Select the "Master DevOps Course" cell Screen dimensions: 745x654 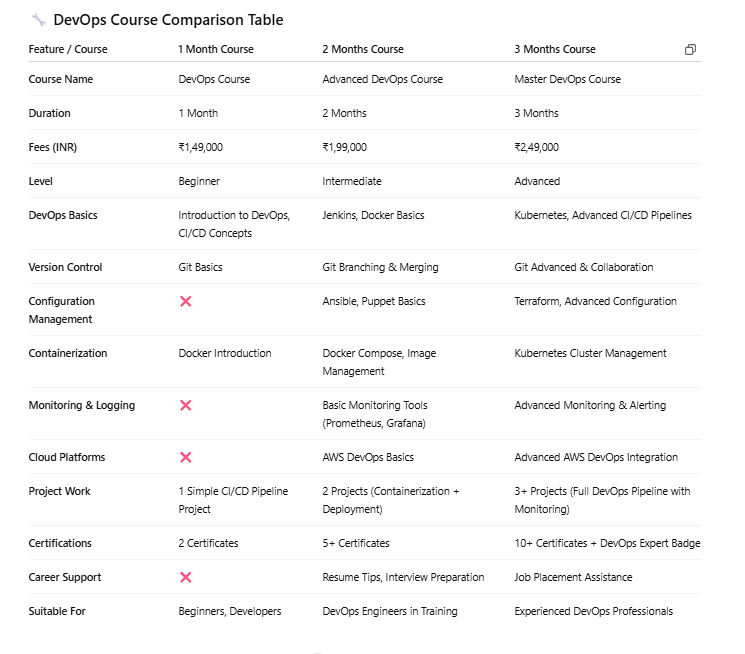[x=567, y=79]
